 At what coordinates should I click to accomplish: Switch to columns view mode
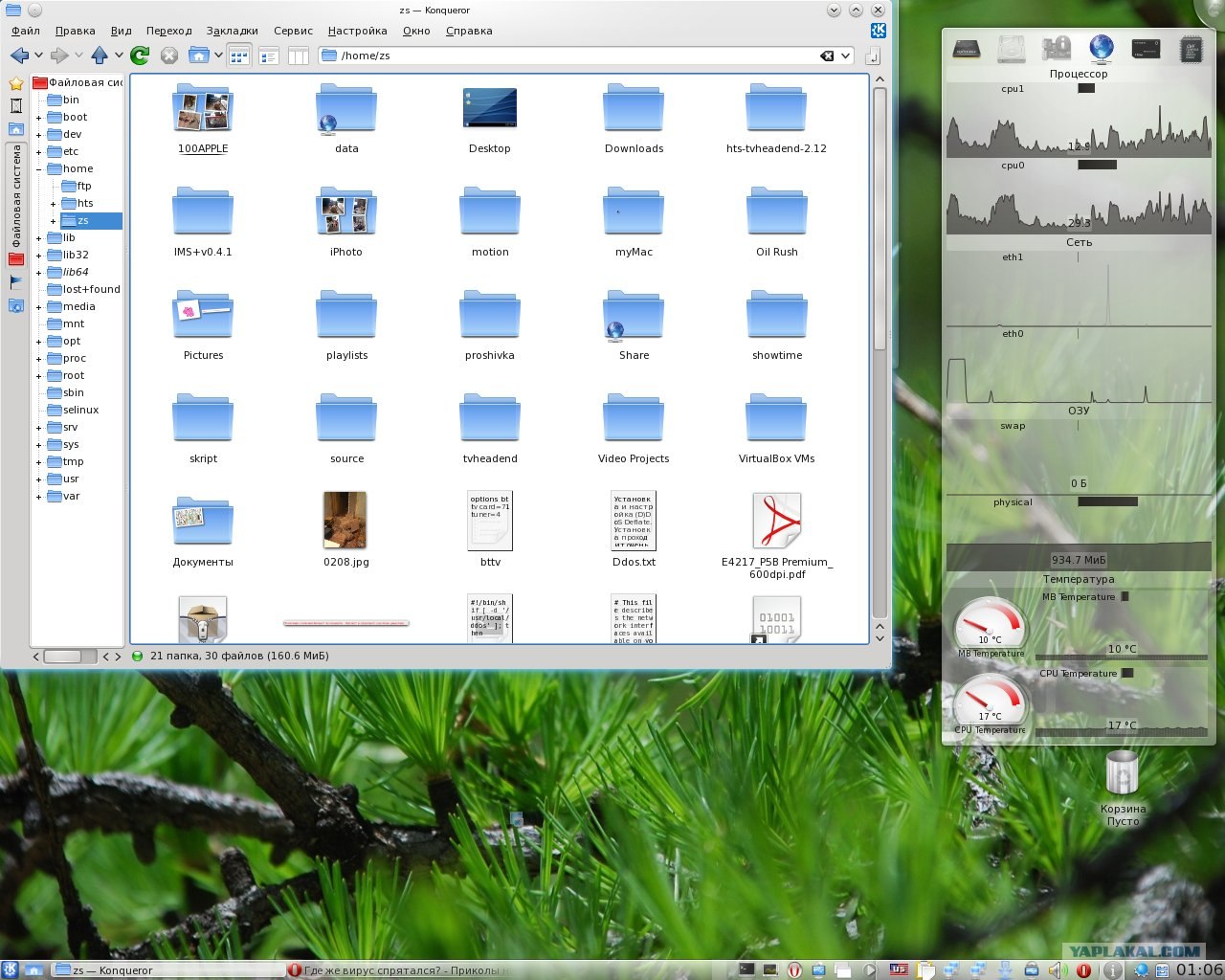click(299, 56)
